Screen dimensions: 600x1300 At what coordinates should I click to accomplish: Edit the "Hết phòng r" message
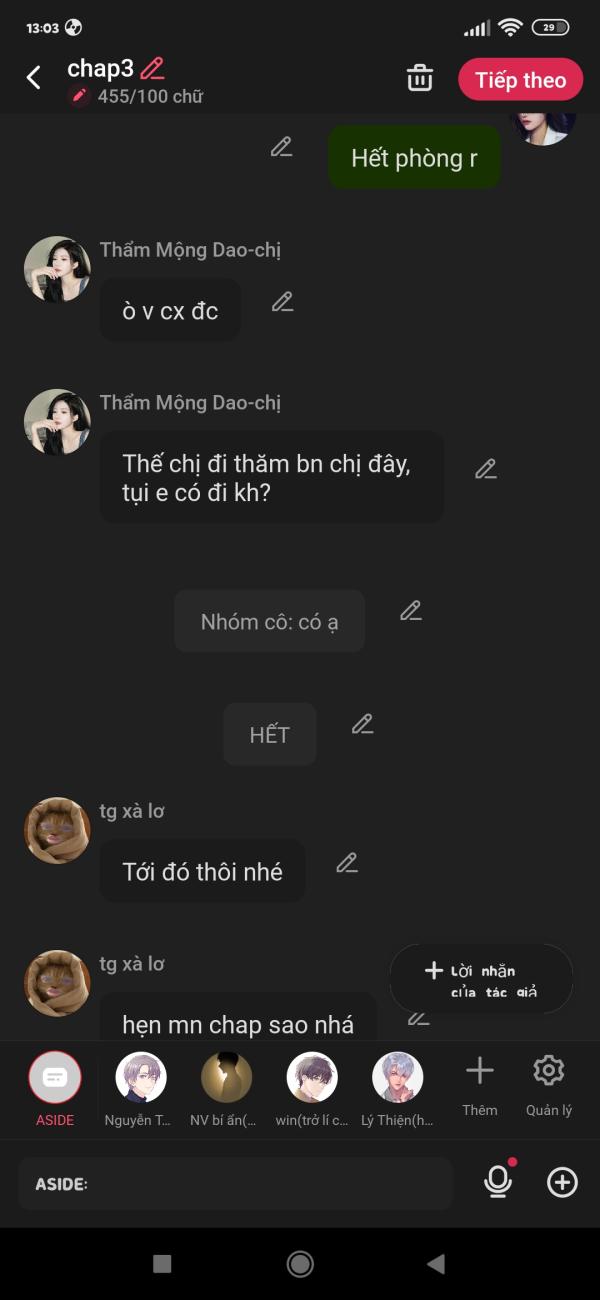click(281, 148)
